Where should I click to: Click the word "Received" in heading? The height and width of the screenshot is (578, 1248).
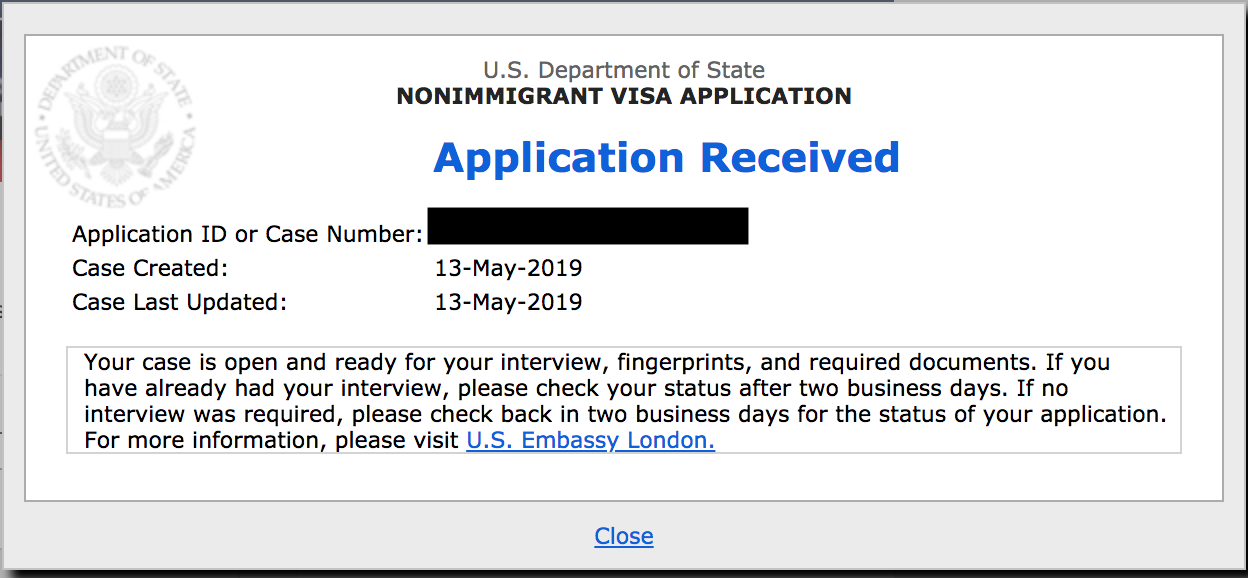(800, 158)
